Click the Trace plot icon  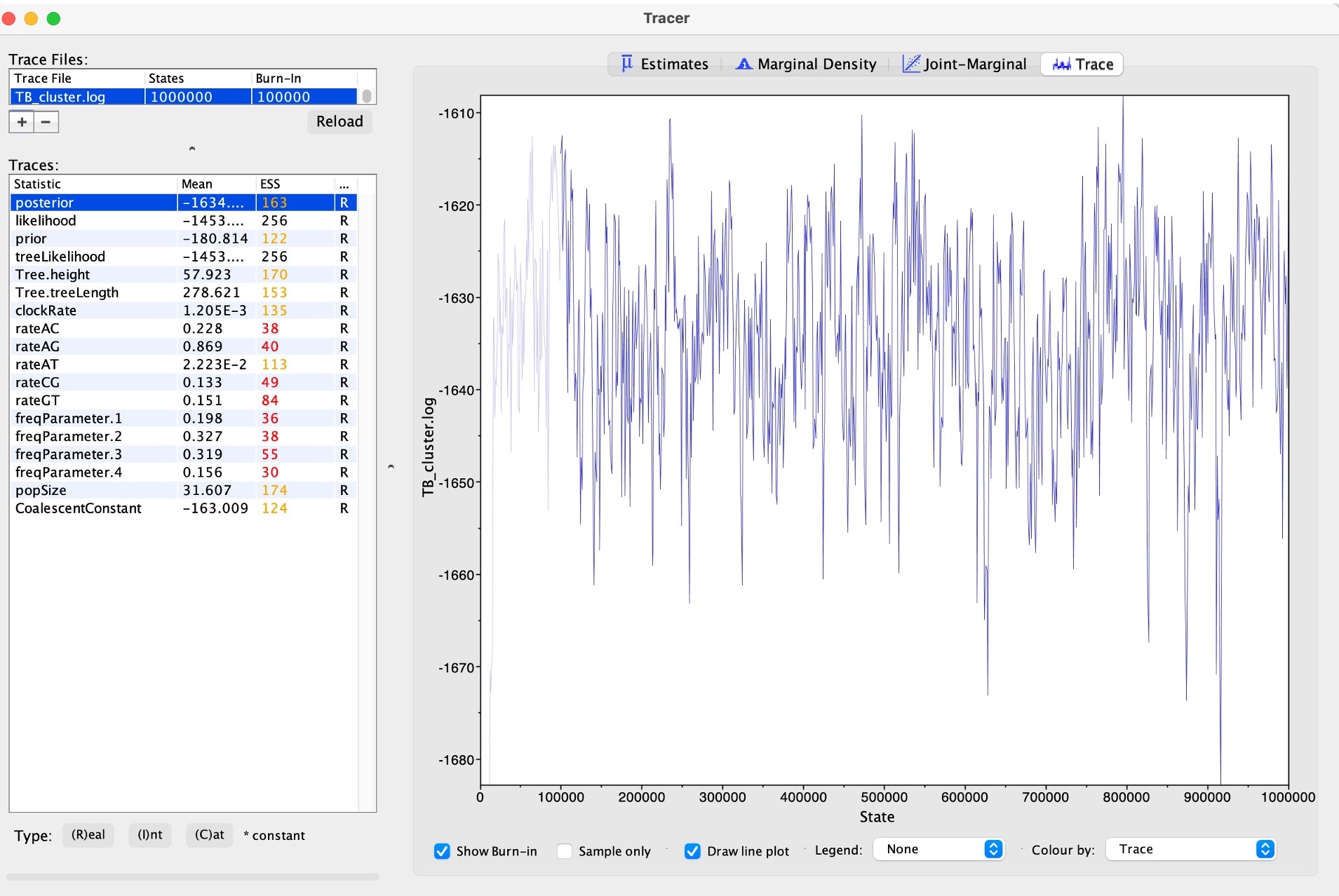1061,65
